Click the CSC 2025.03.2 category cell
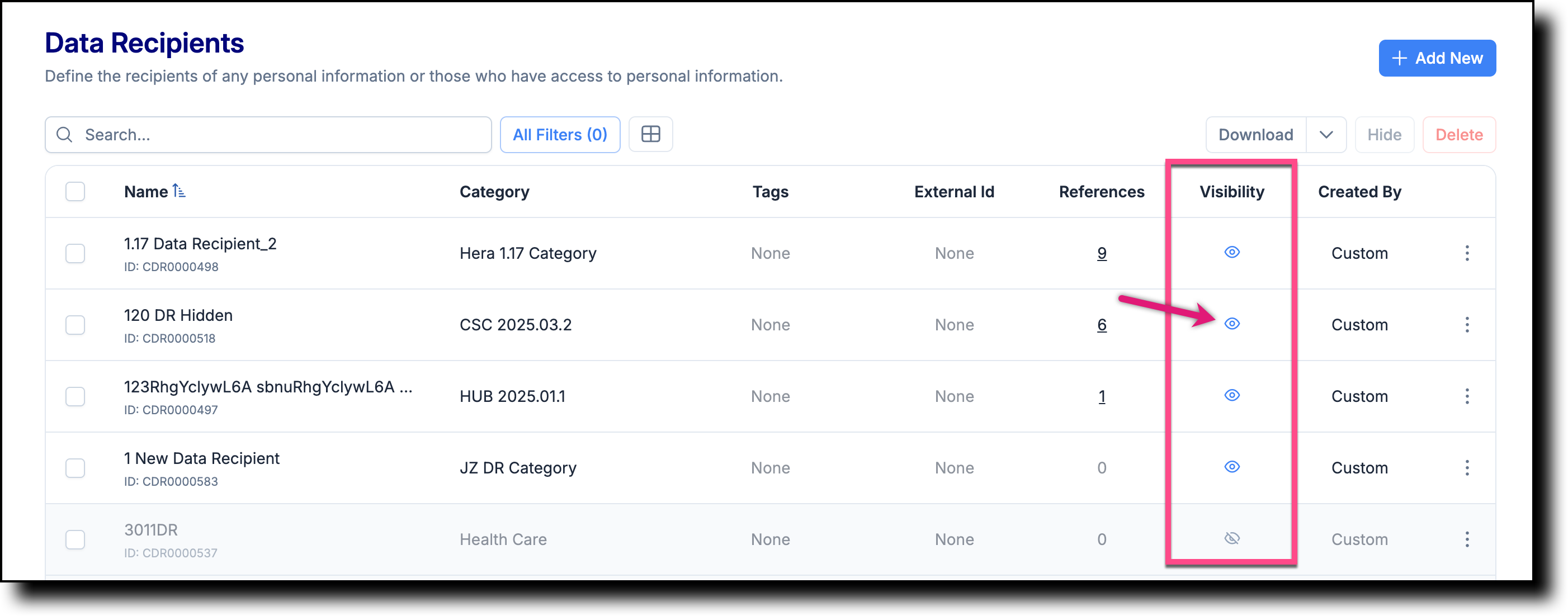1568x616 pixels. (x=516, y=324)
